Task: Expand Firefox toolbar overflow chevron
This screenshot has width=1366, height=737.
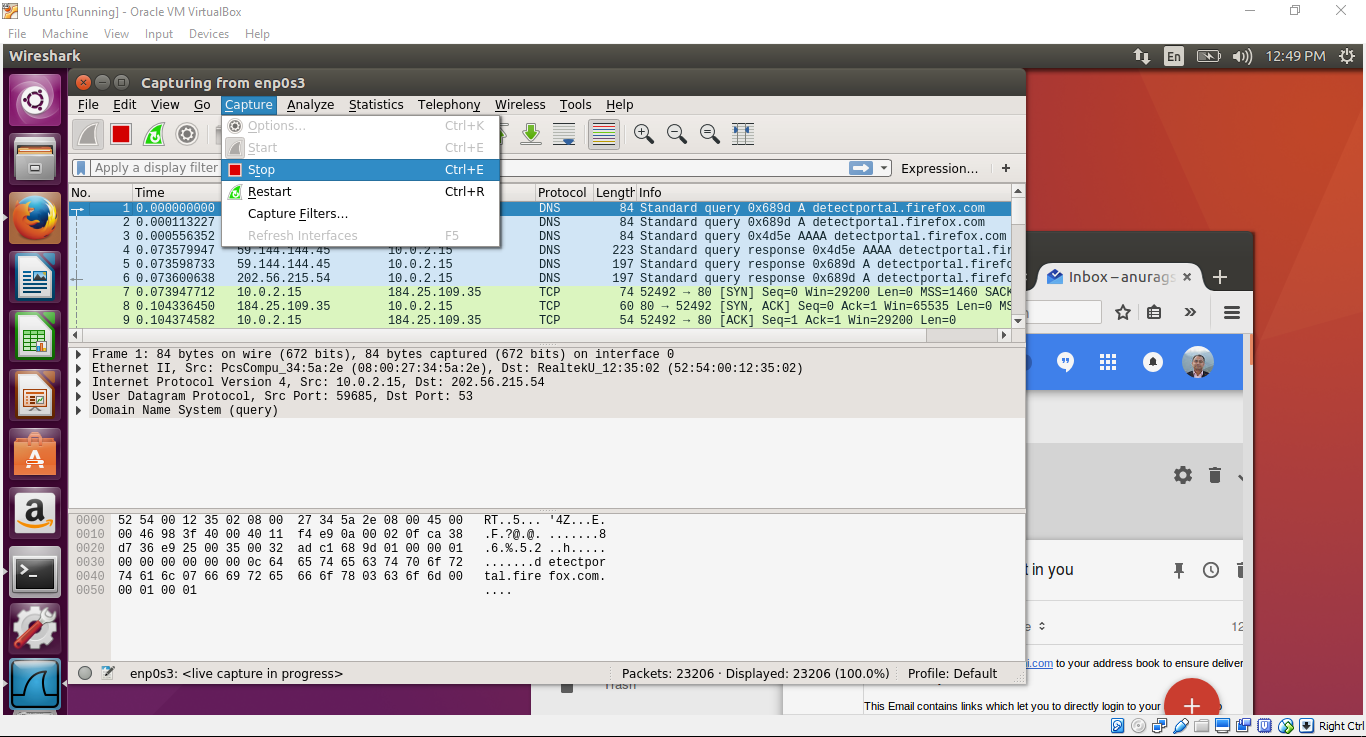Action: tap(1189, 313)
